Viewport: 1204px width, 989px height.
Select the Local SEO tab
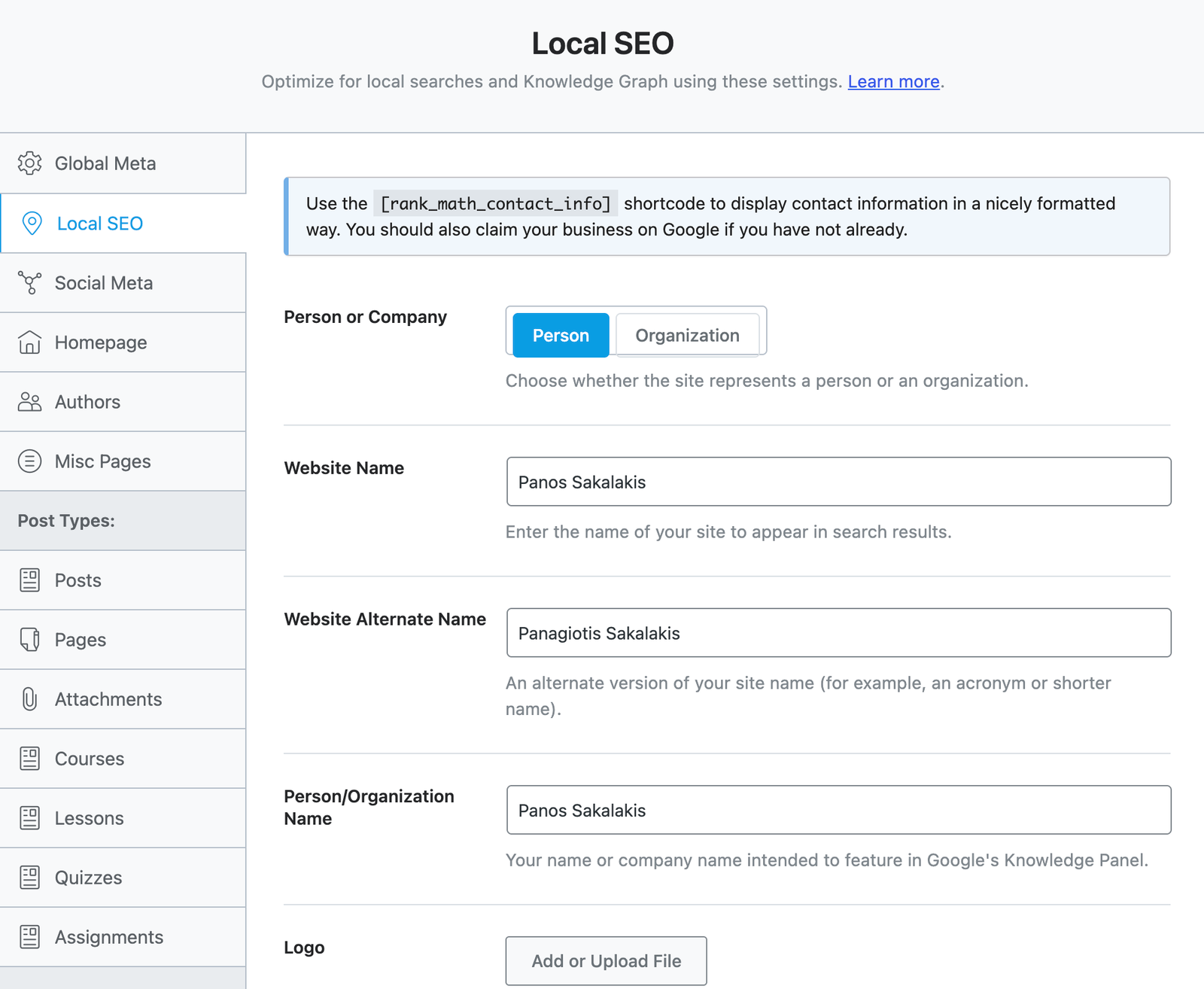tap(123, 224)
